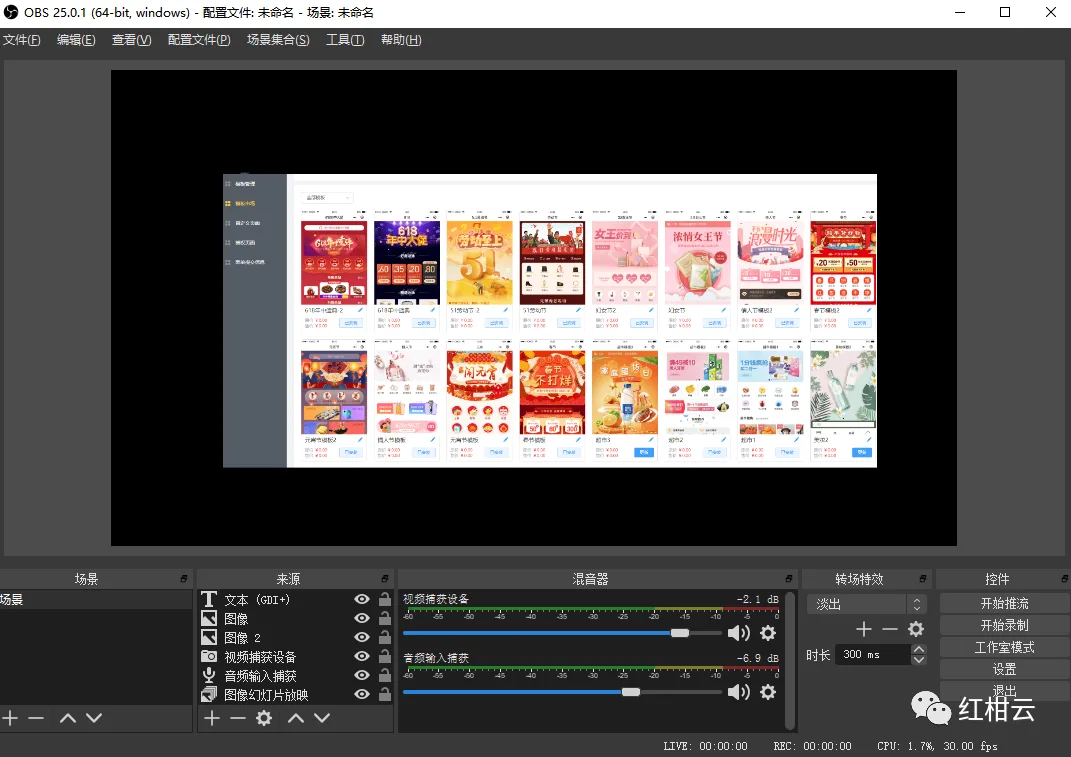
Task: Move scene up with arrow icon
Action: 68,718
